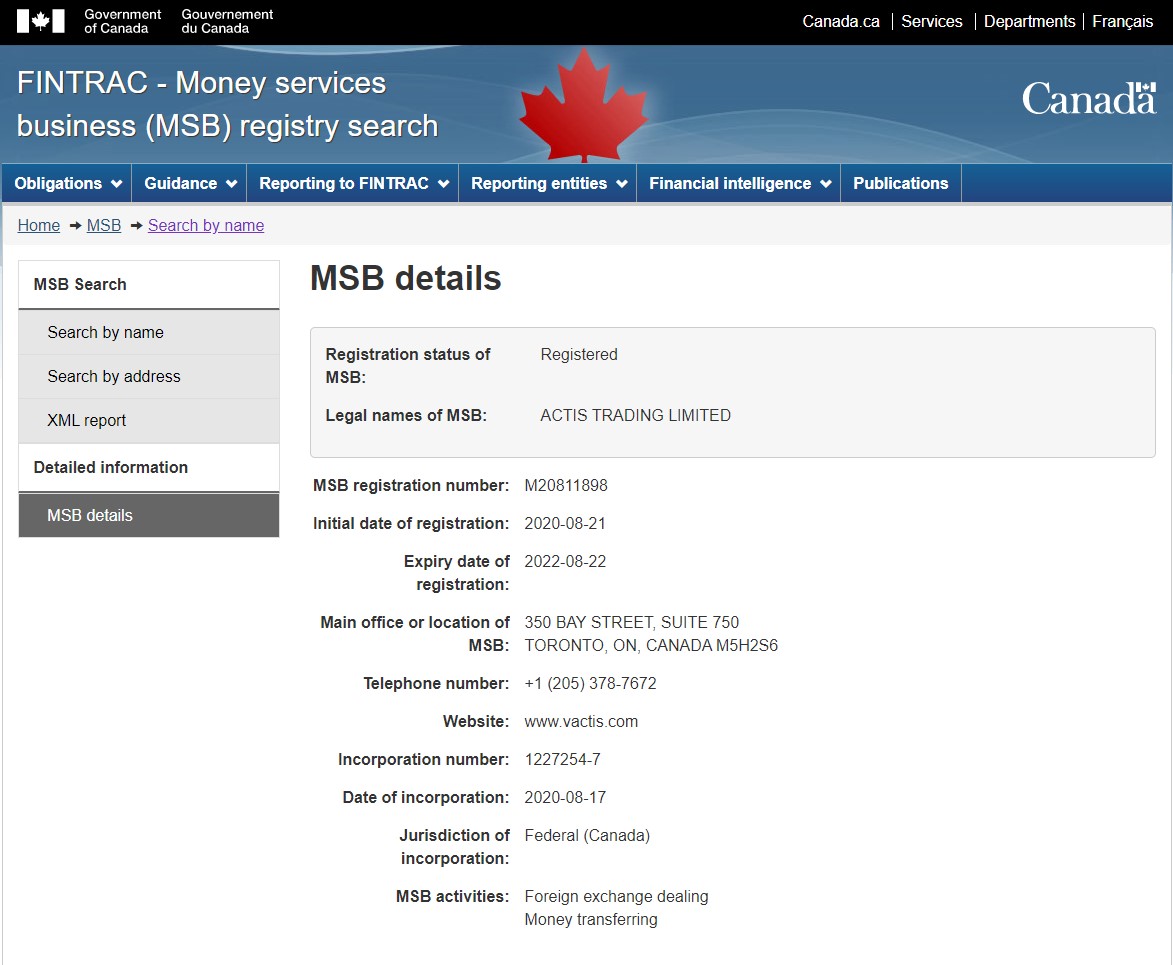
Task: Expand the Obligations dropdown menu
Action: (x=67, y=183)
